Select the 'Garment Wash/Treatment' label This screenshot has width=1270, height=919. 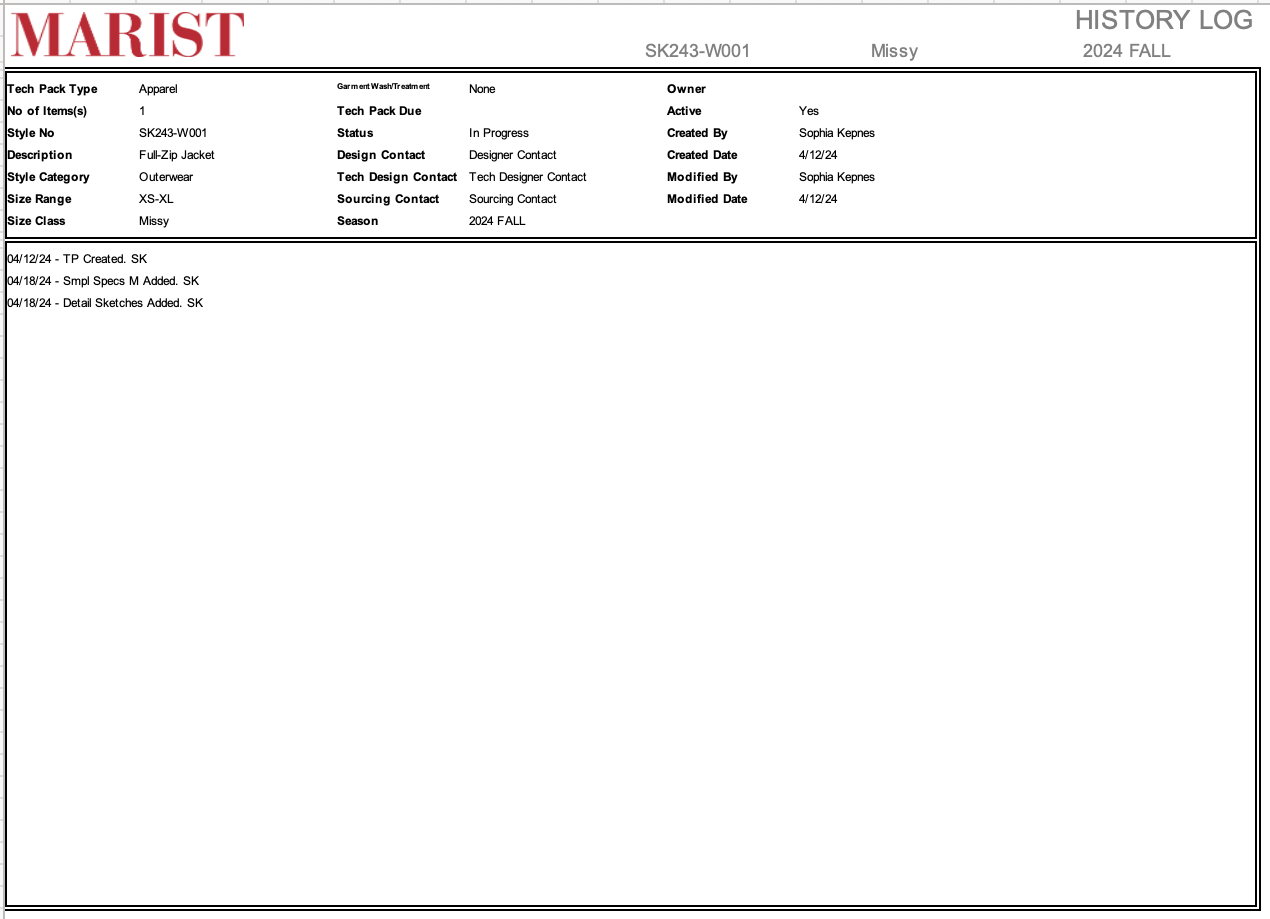point(383,86)
